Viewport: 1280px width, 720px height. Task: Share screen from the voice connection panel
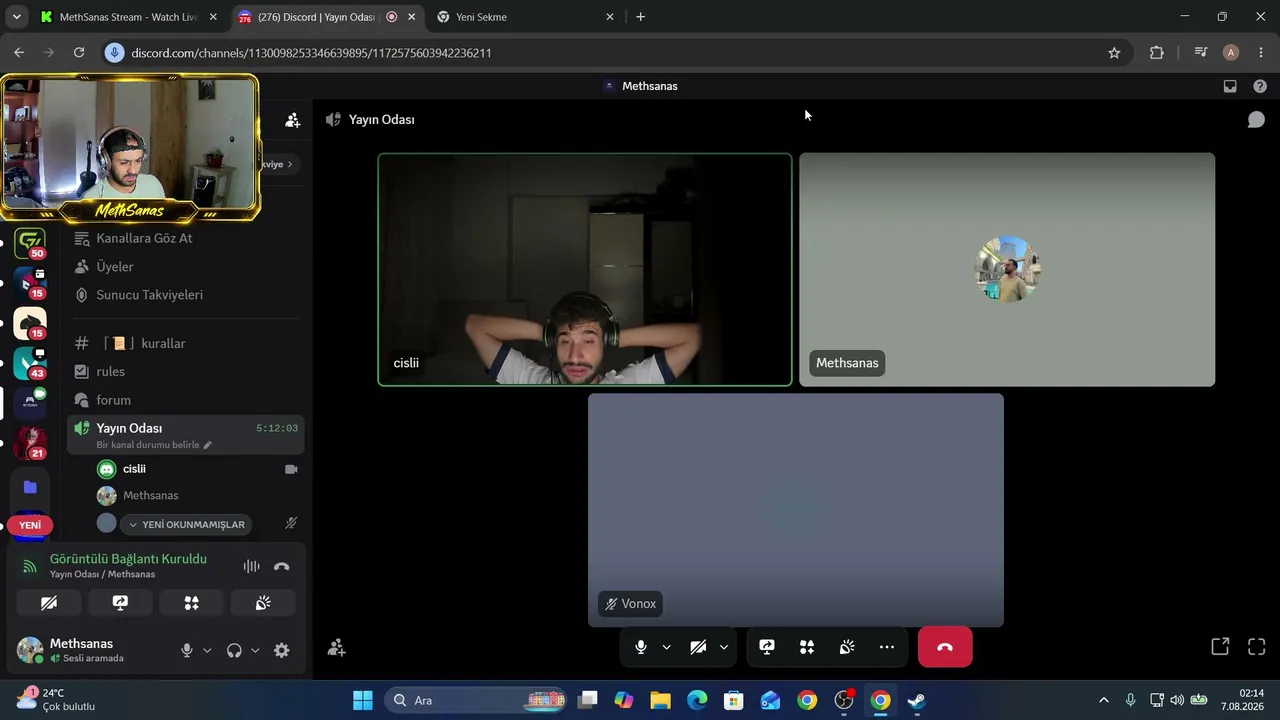click(x=120, y=603)
